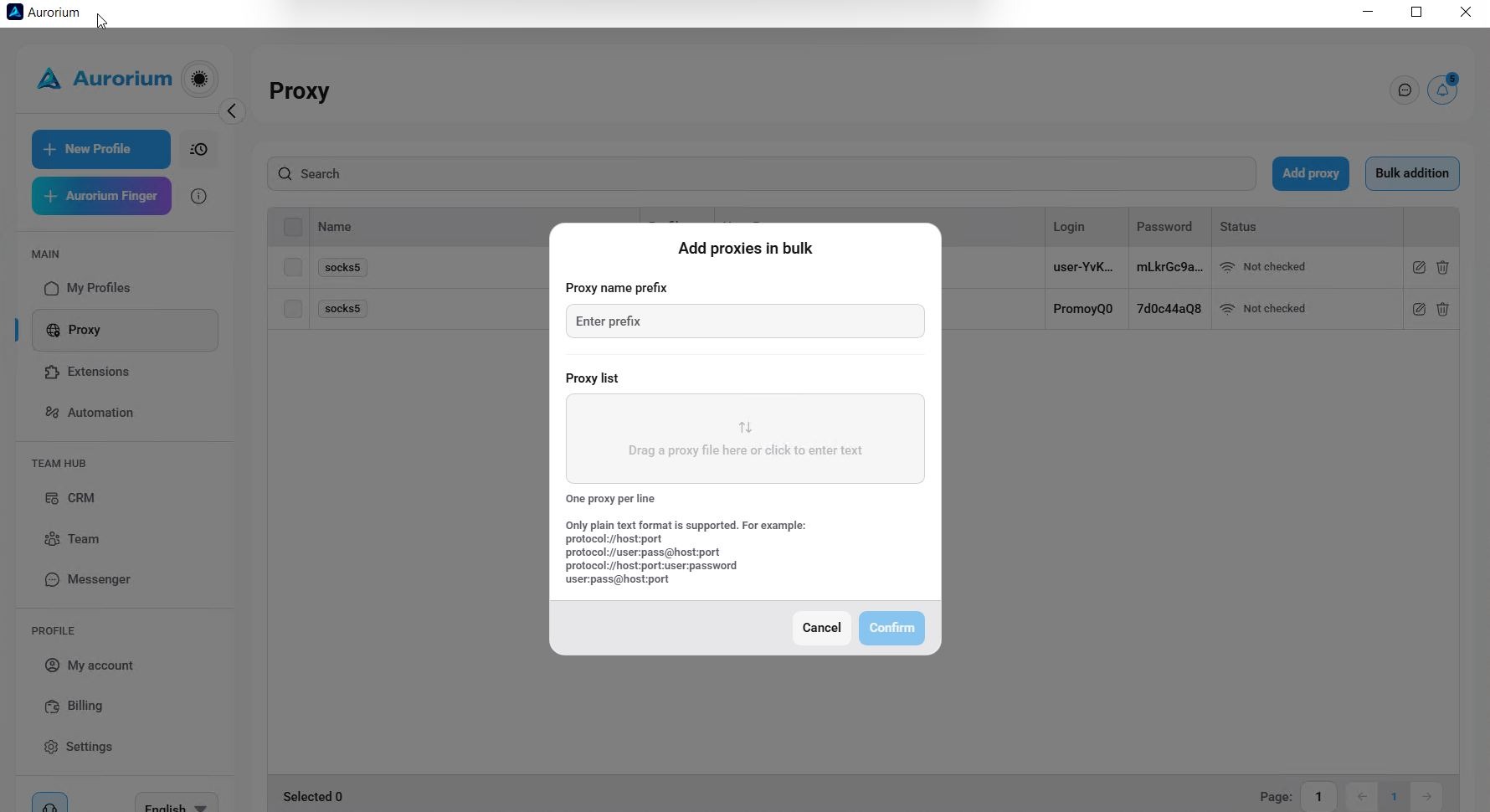This screenshot has width=1490, height=812.
Task: Open the notifications bell icon
Action: 1442,90
